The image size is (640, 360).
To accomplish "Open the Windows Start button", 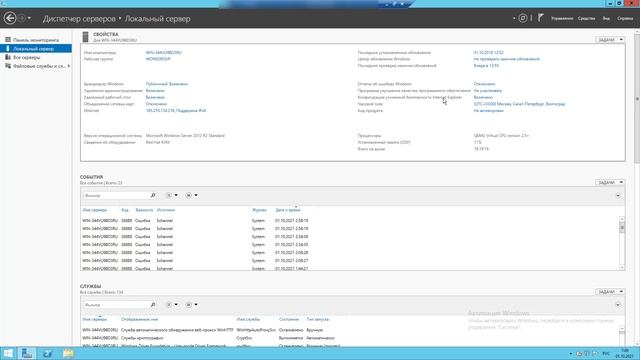I will 8,353.
